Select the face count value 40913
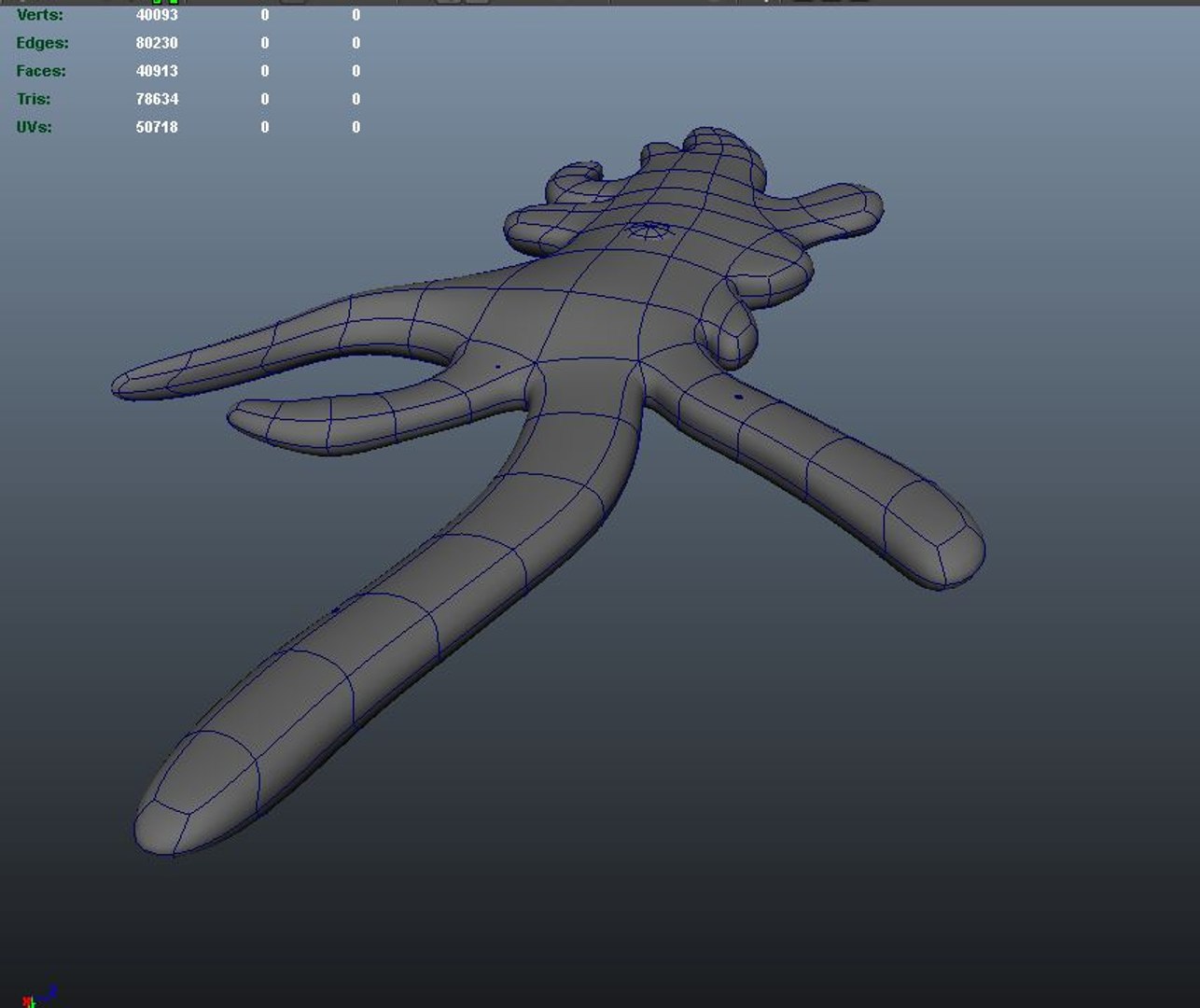The image size is (1200, 1008). 157,71
